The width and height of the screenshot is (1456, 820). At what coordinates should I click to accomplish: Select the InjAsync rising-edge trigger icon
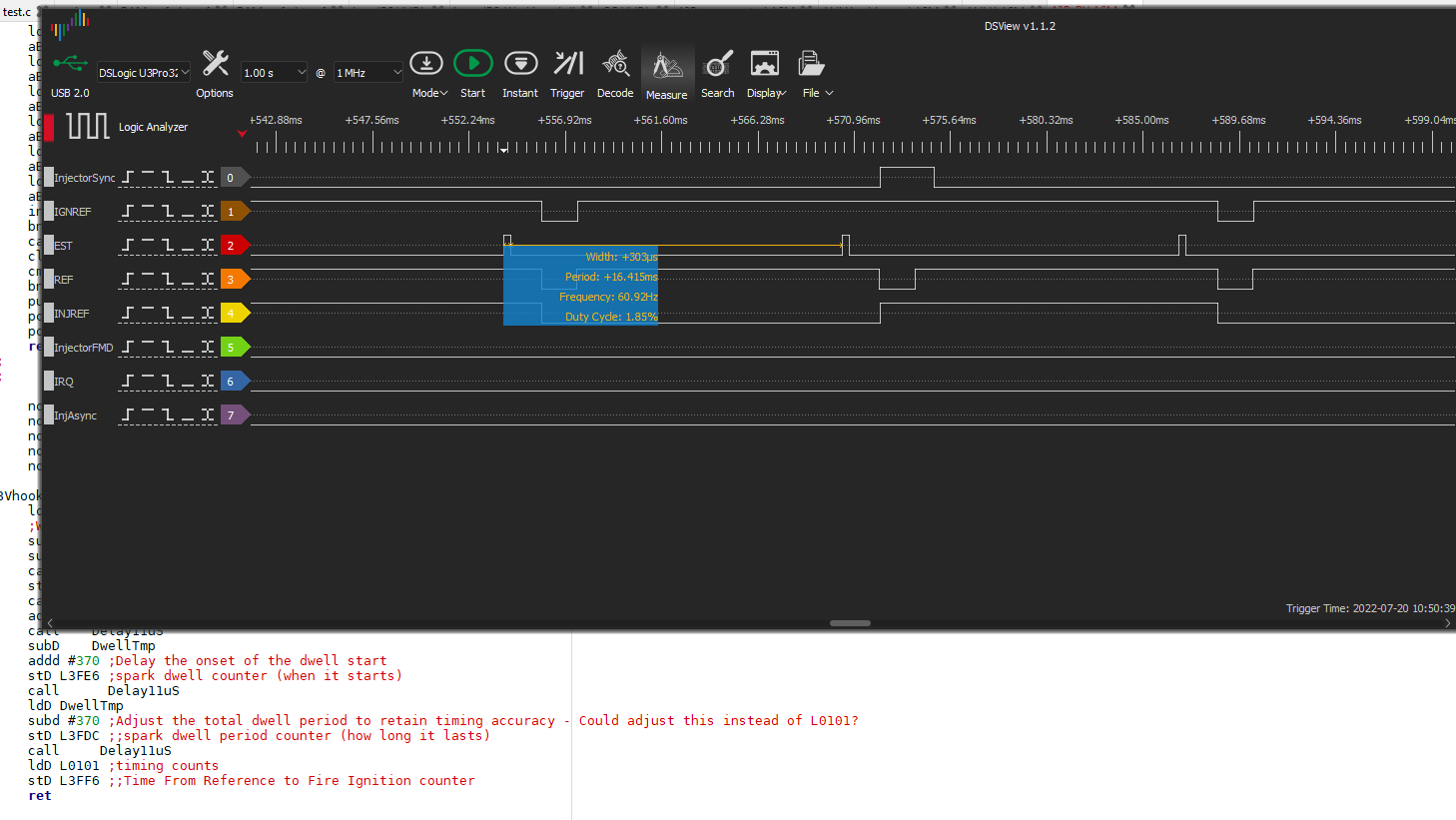pos(128,414)
